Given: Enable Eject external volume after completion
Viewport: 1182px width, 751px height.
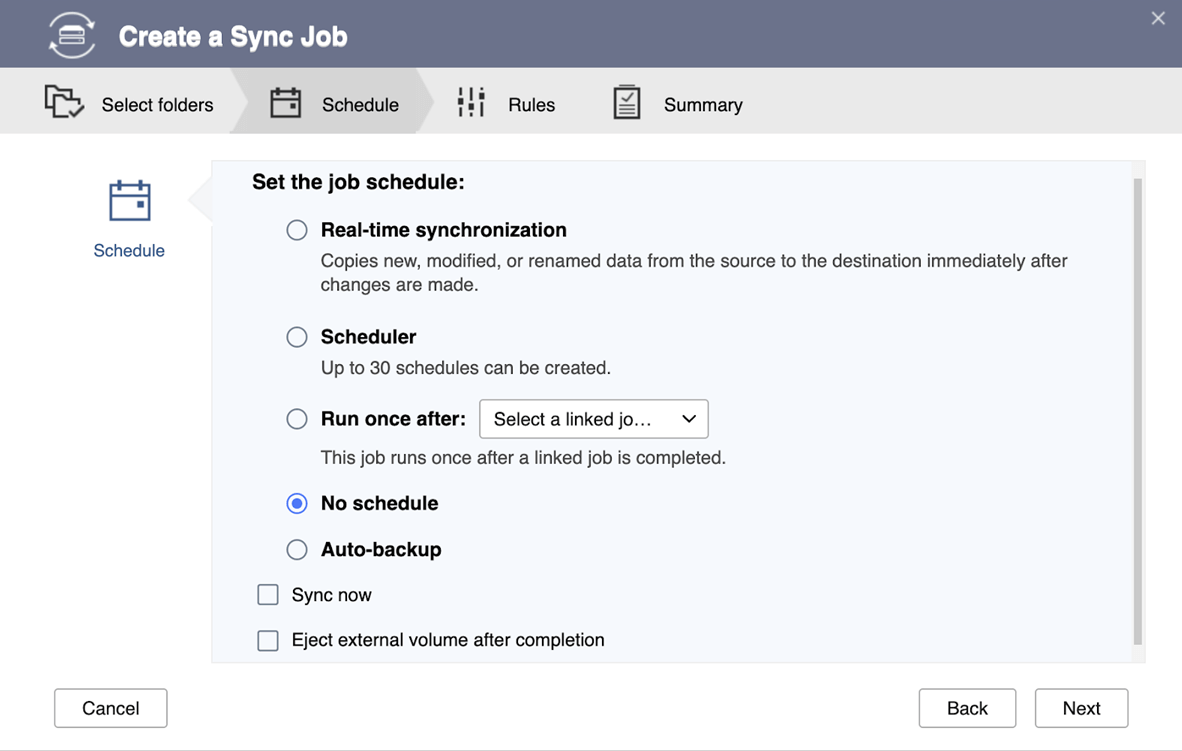Looking at the screenshot, I should pyautogui.click(x=268, y=640).
